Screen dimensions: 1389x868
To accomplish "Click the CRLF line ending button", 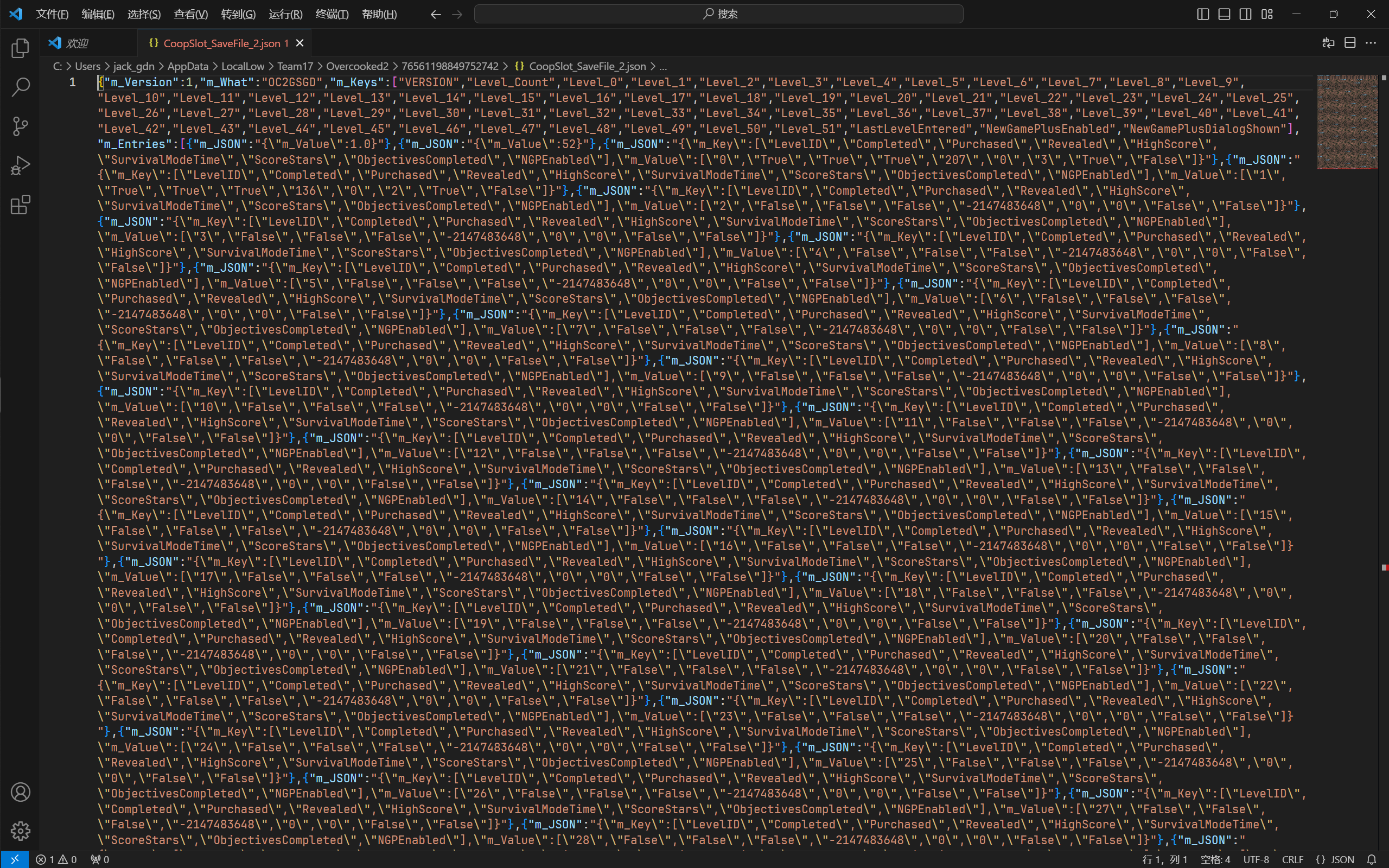I will (x=1292, y=859).
